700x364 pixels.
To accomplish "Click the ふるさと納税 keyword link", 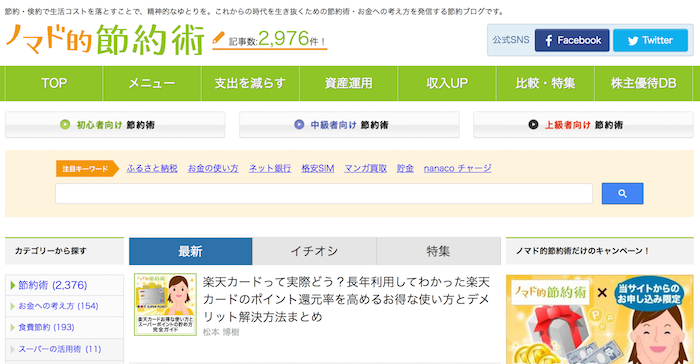I will (152, 168).
